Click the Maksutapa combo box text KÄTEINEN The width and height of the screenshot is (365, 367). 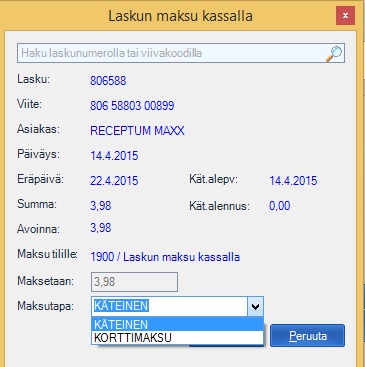pyautogui.click(x=121, y=306)
